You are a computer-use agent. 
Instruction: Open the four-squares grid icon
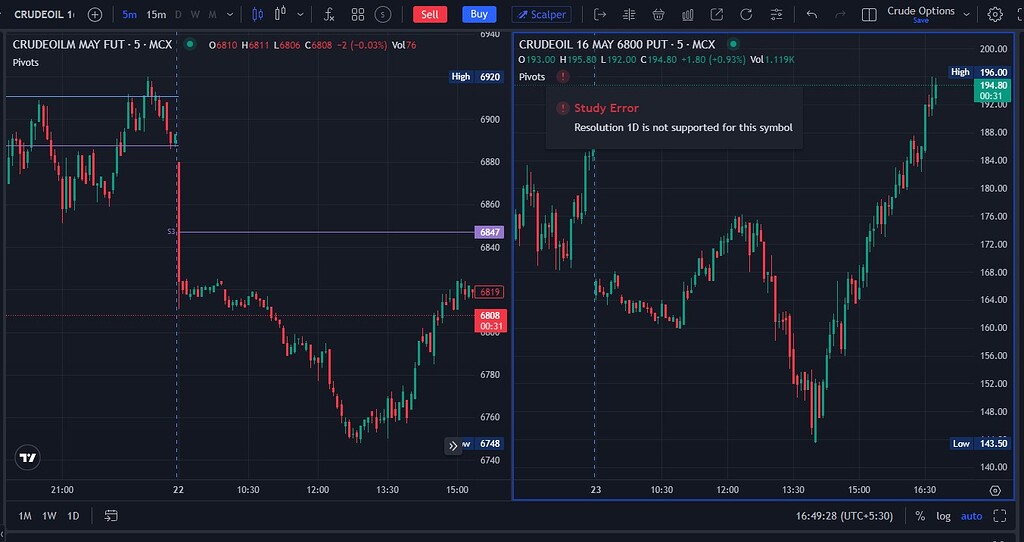click(358, 14)
